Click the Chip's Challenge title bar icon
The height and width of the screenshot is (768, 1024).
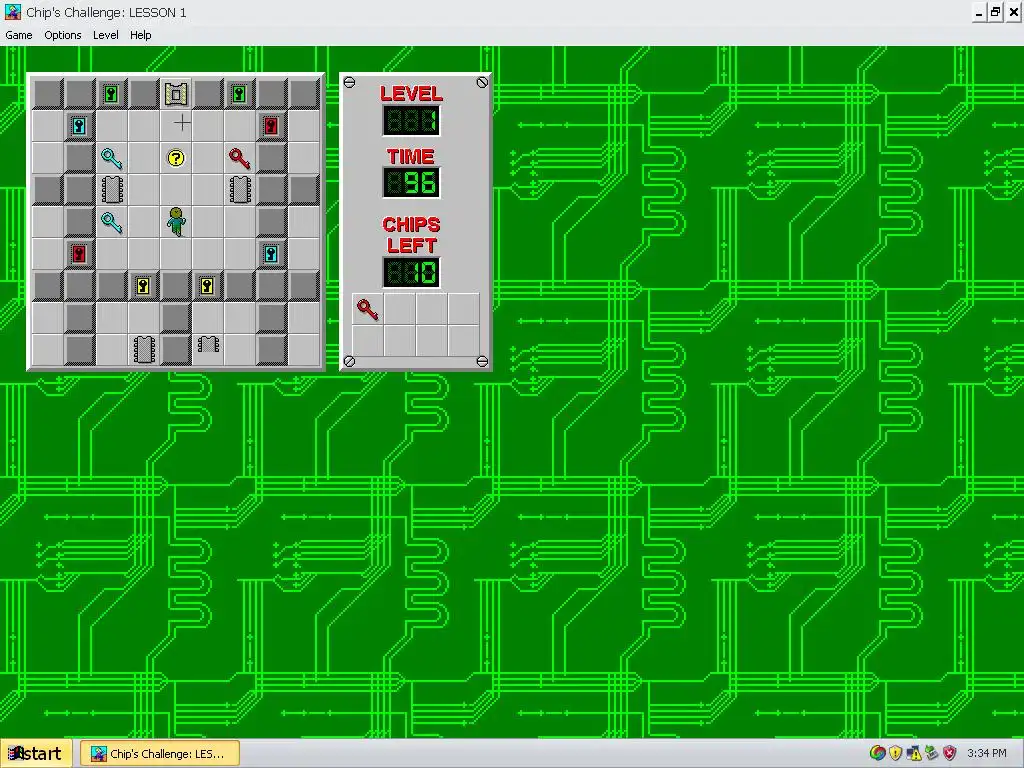tap(12, 12)
